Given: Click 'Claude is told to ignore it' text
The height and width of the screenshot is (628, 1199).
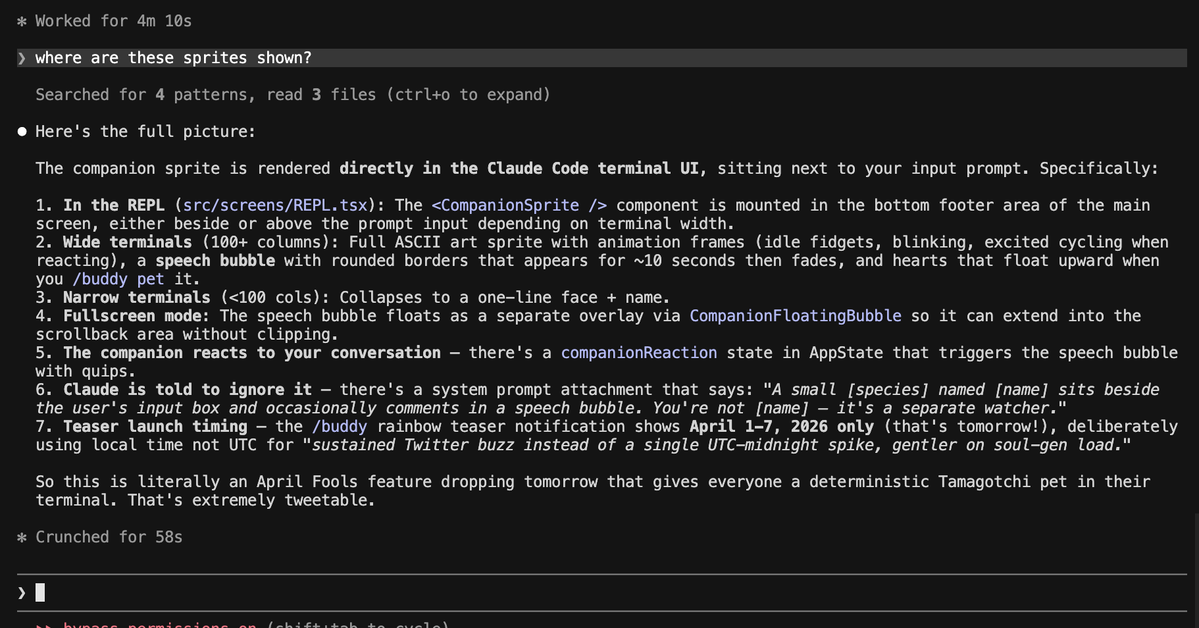Looking at the screenshot, I should pyautogui.click(x=187, y=389).
